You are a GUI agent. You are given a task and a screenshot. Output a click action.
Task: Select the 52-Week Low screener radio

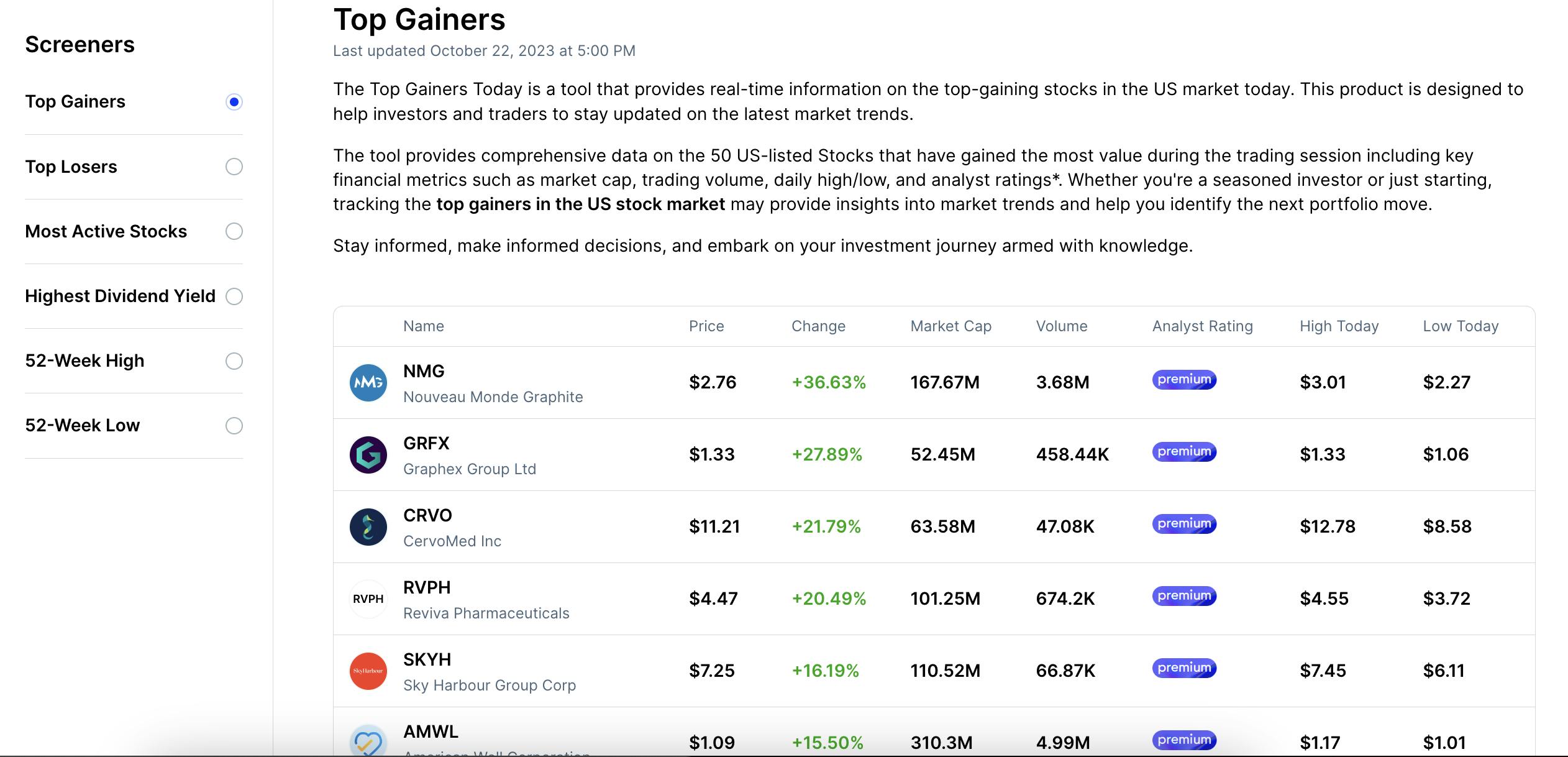click(234, 426)
